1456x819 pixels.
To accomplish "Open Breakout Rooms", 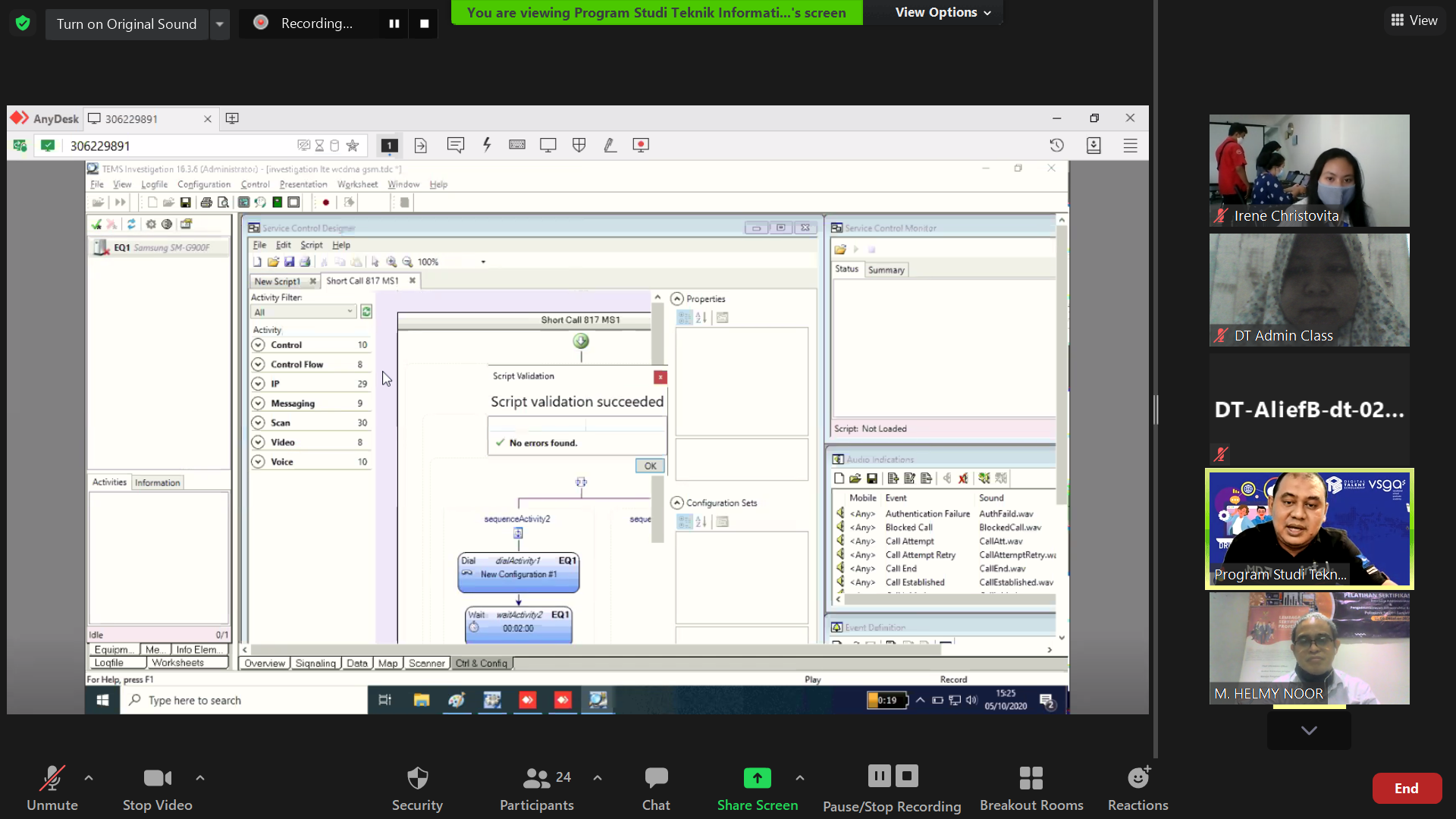I will point(1031,779).
